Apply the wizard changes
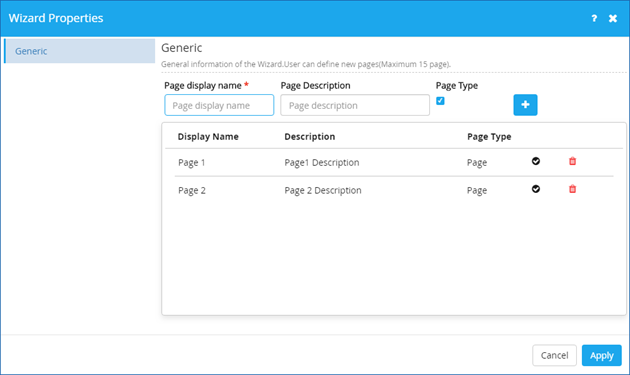 (601, 355)
